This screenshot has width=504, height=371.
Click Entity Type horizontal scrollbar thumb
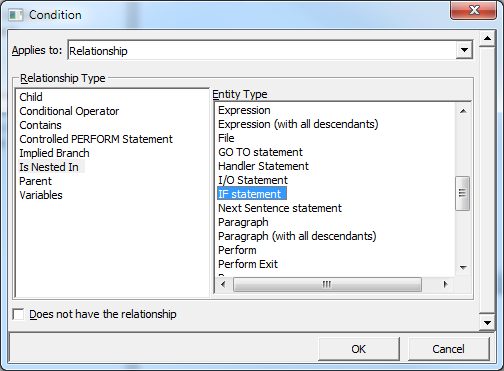(327, 285)
